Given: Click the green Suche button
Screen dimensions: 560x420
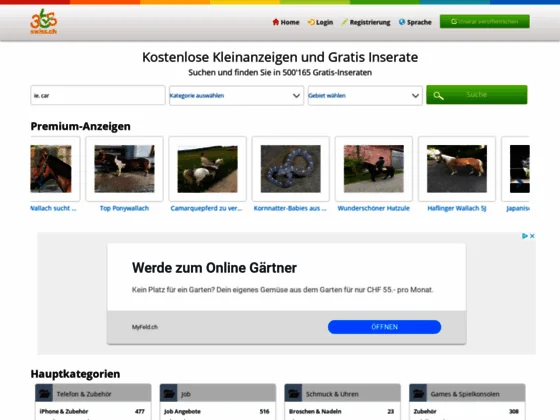Looking at the screenshot, I should pyautogui.click(x=477, y=95).
